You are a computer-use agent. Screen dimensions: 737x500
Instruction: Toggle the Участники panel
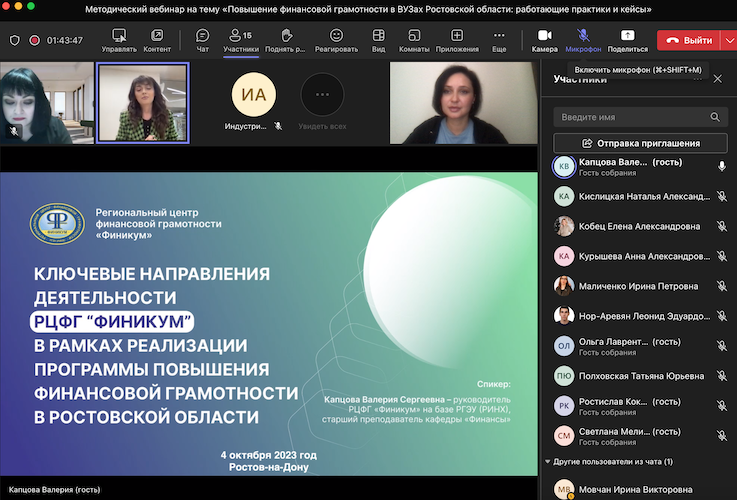pos(241,40)
